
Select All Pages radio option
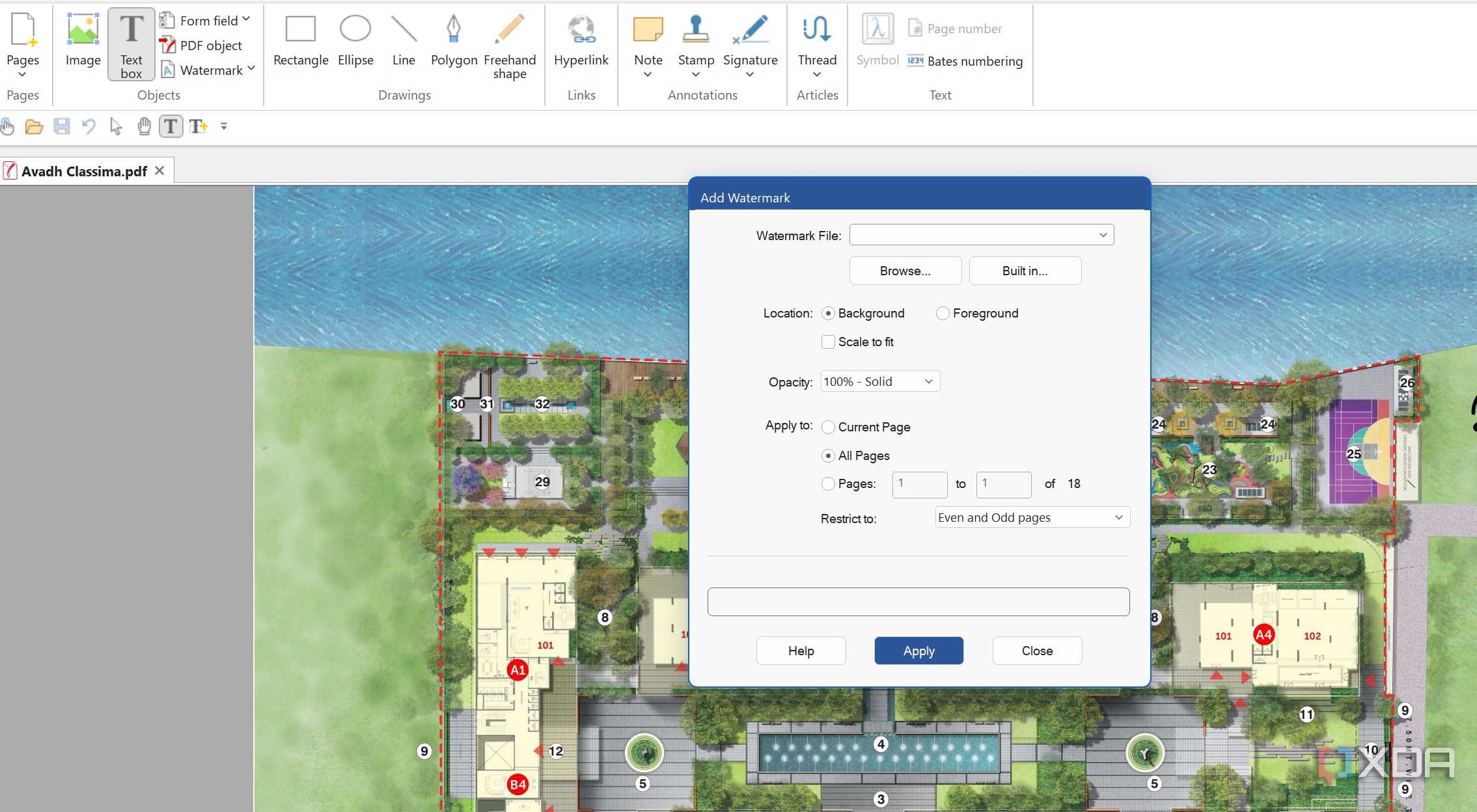(x=828, y=456)
